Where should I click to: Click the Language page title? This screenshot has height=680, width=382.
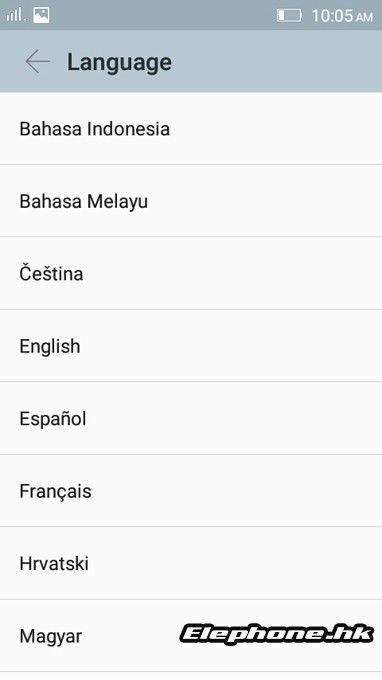pos(119,63)
